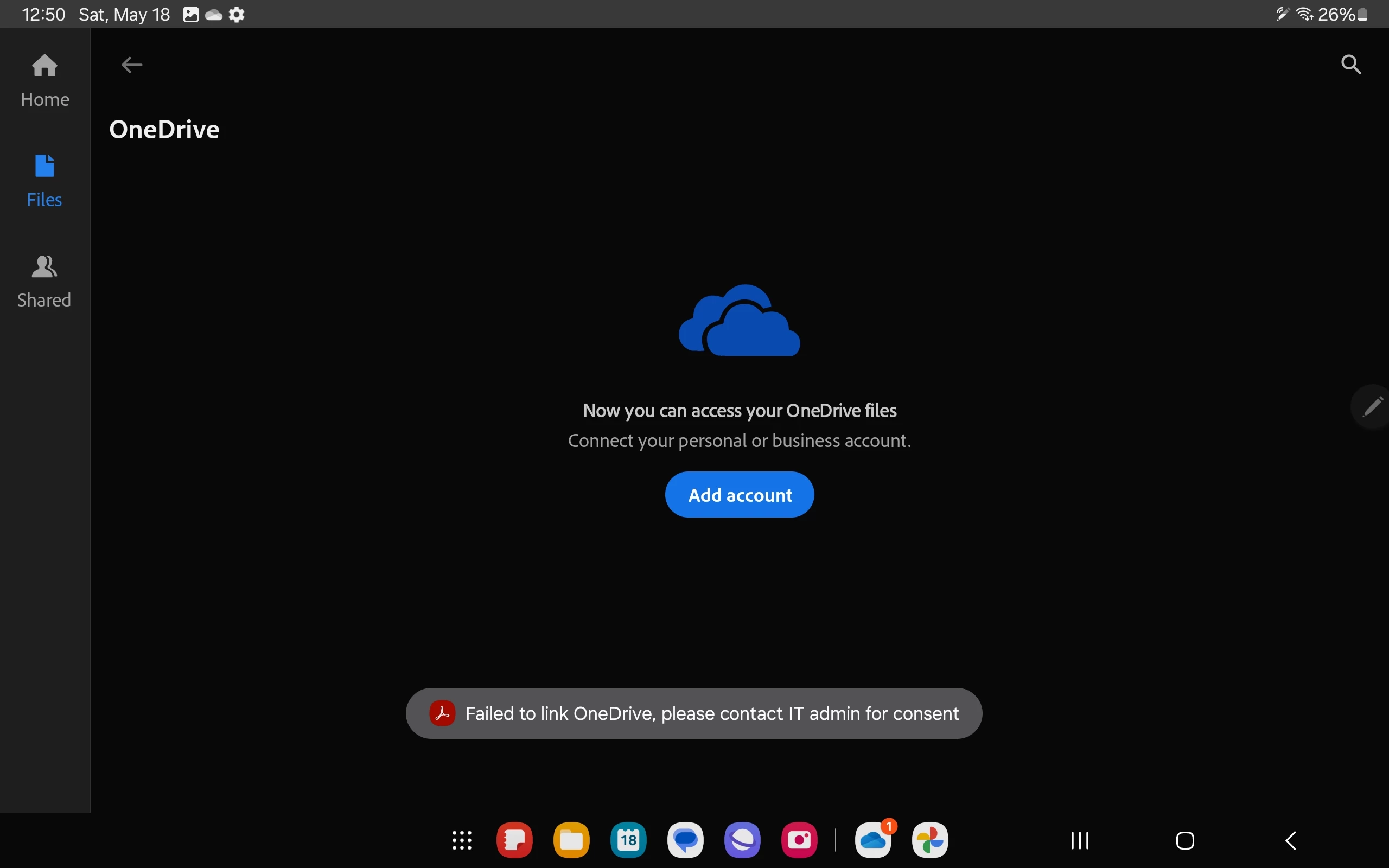The width and height of the screenshot is (1389, 868).
Task: Open the Messages app in dock
Action: tap(685, 840)
